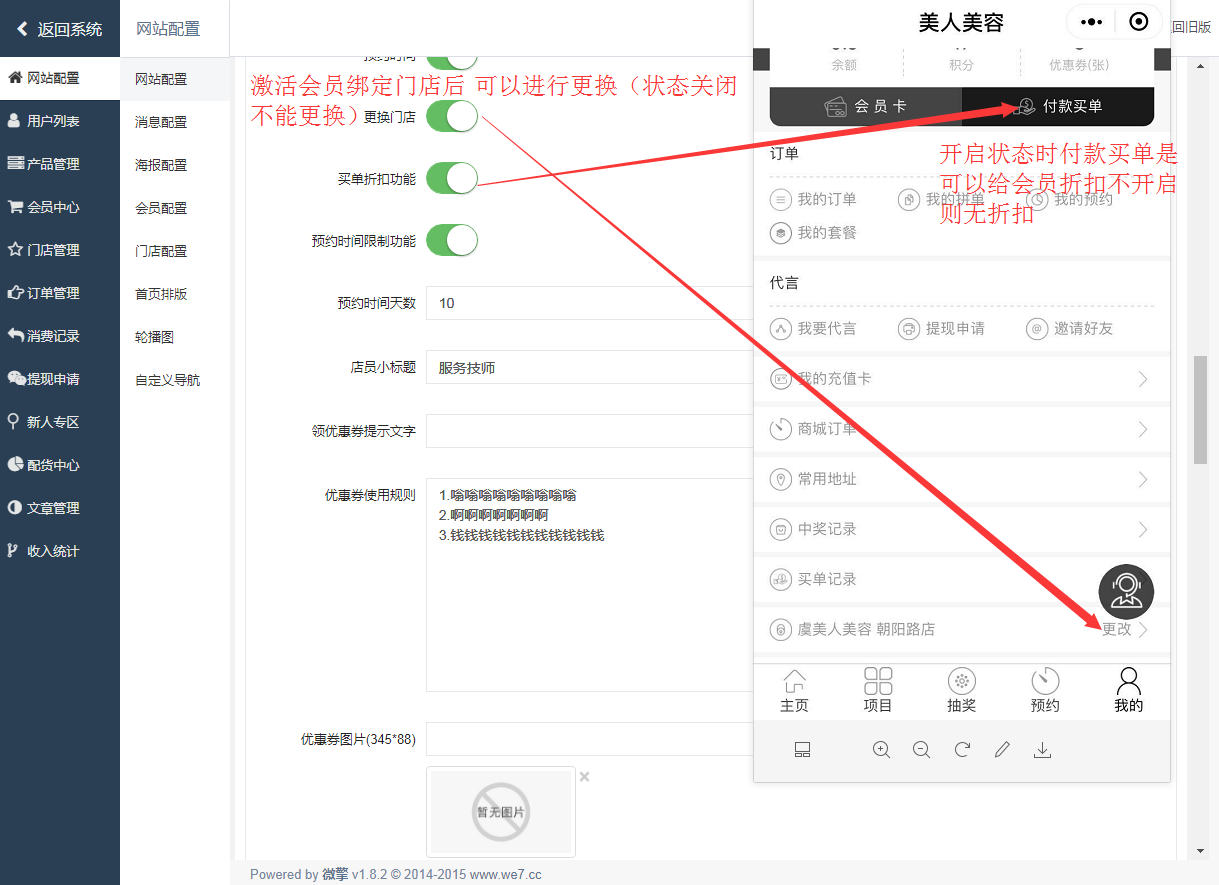The image size is (1219, 885).
Task: Click the 返回系统 back button
Action: coord(59,29)
